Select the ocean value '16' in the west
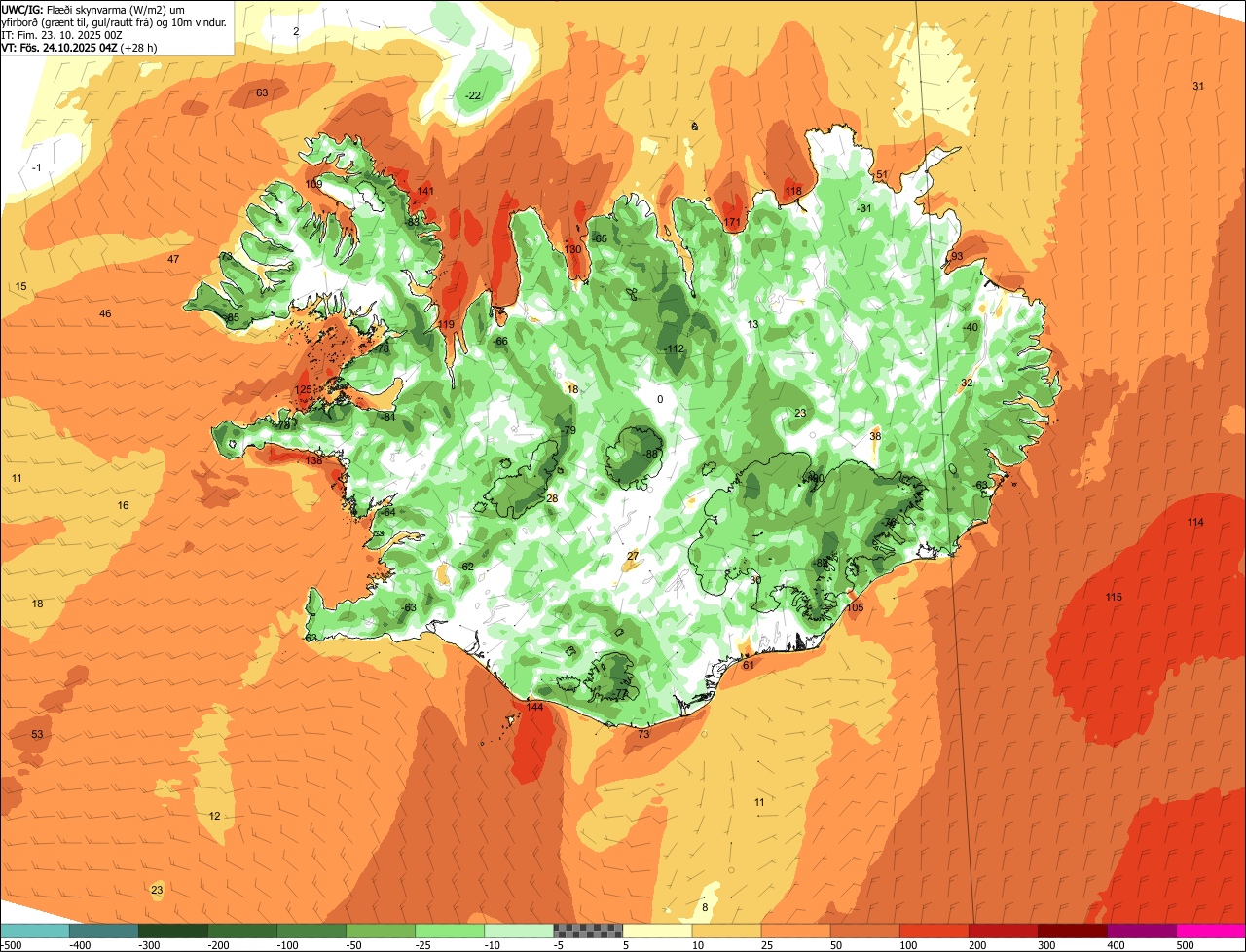The image size is (1246, 952). point(123,505)
